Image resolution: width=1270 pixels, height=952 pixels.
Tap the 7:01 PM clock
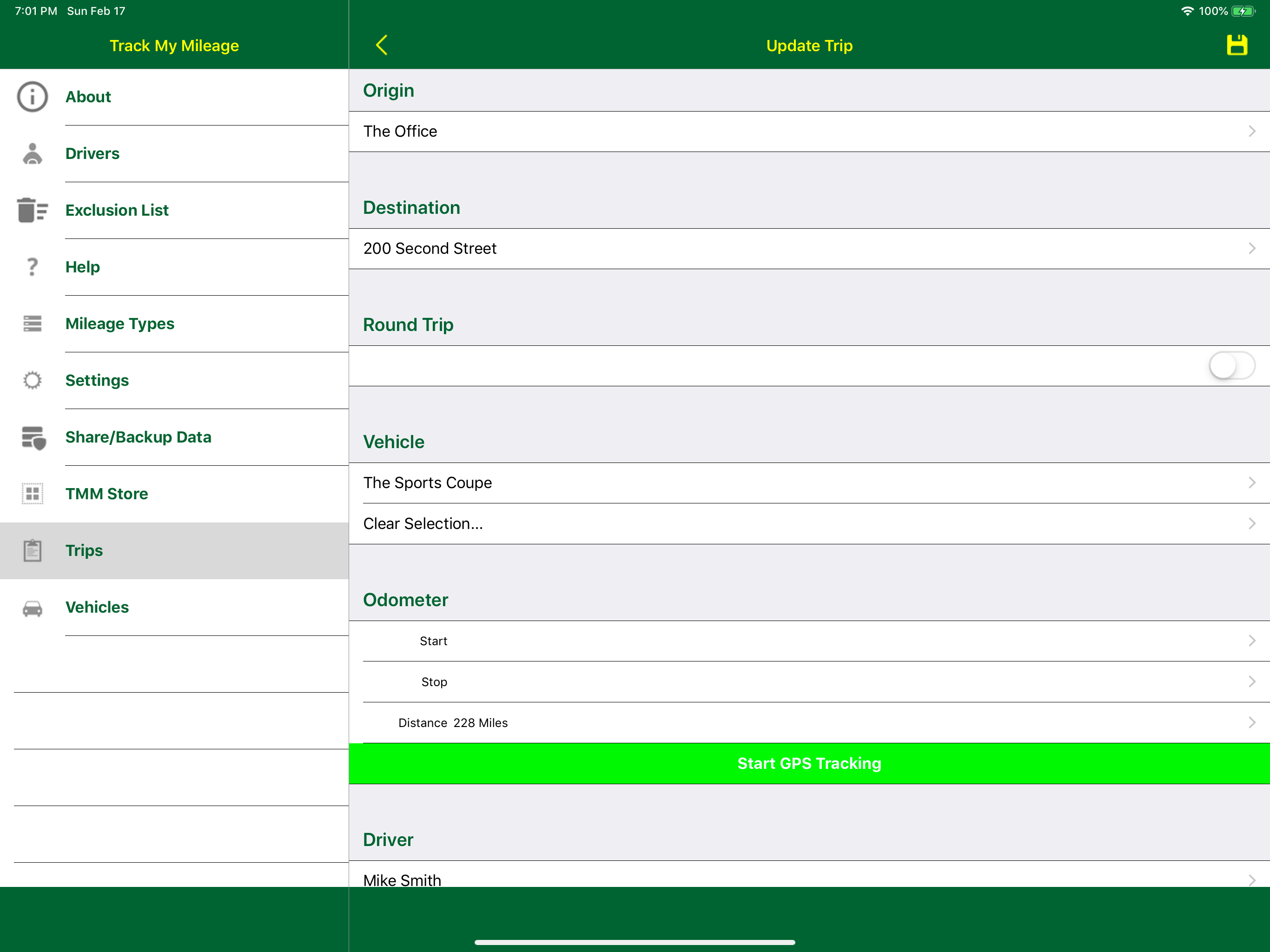(x=36, y=11)
